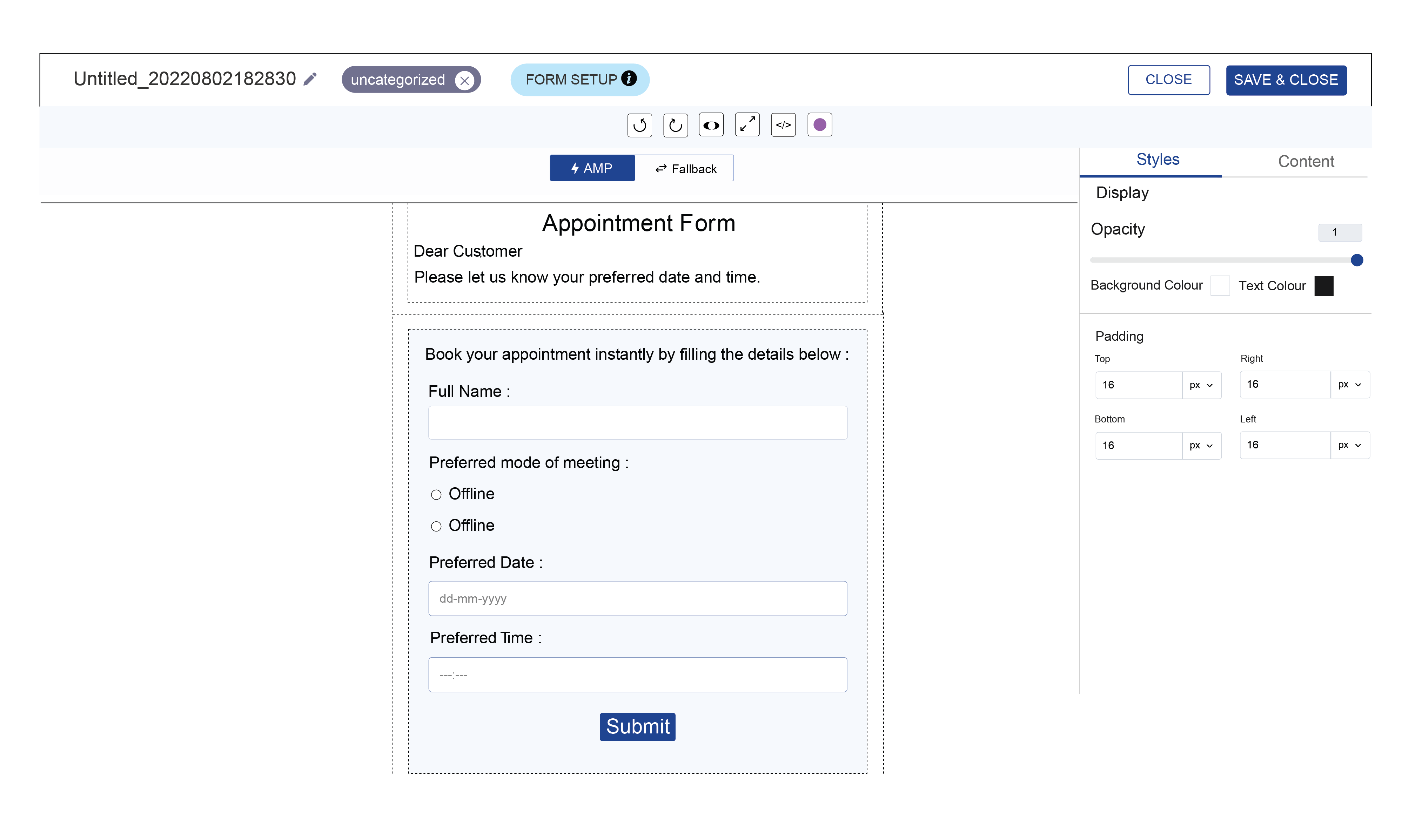Click the eye preview icon

point(711,125)
